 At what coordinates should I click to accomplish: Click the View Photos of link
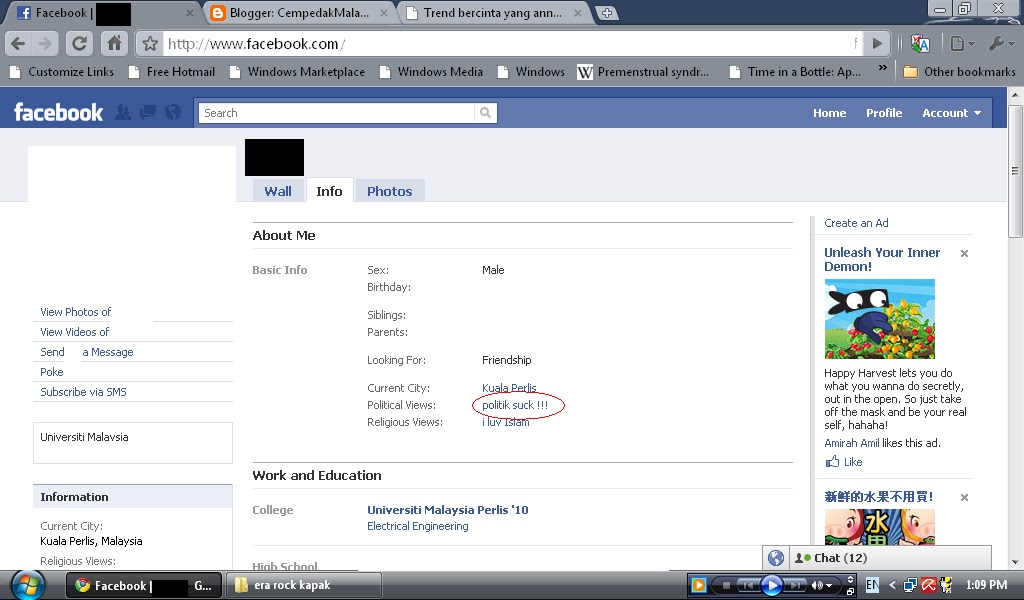(x=76, y=312)
